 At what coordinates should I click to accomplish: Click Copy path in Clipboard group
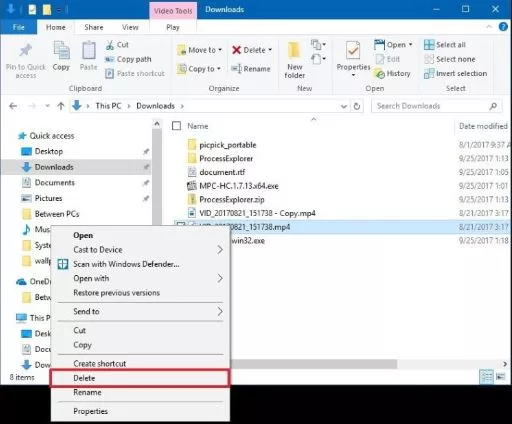coord(128,59)
